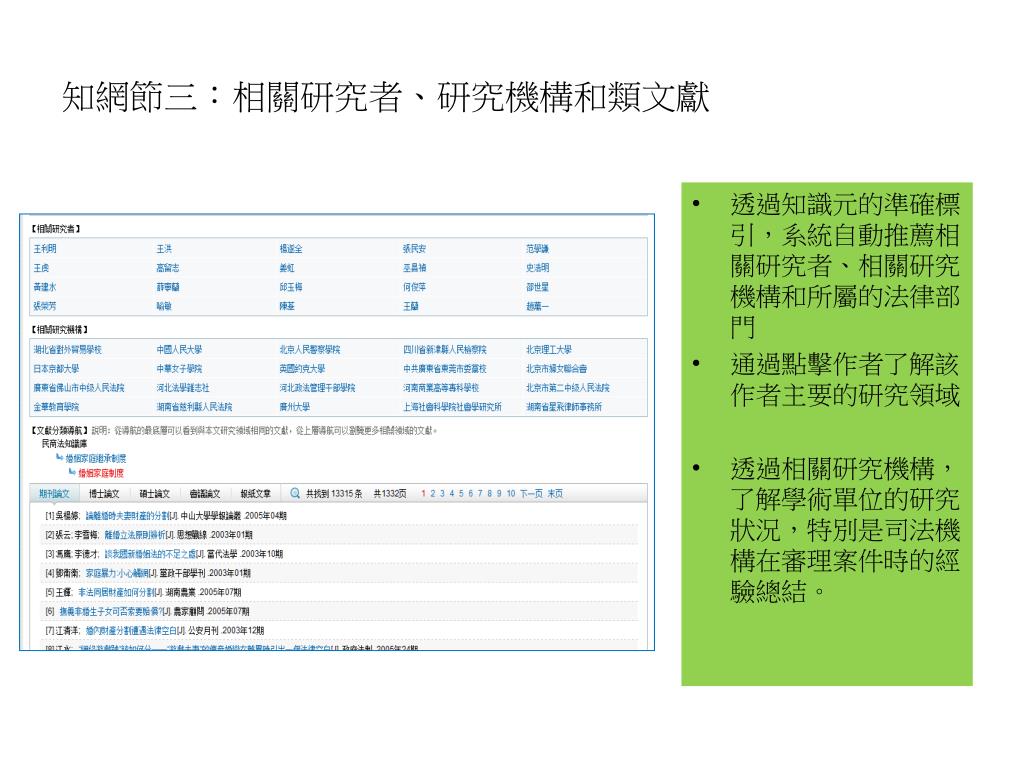Open article [2] 離婚立法原則辨析
The width and height of the screenshot is (1024, 768).
135,534
